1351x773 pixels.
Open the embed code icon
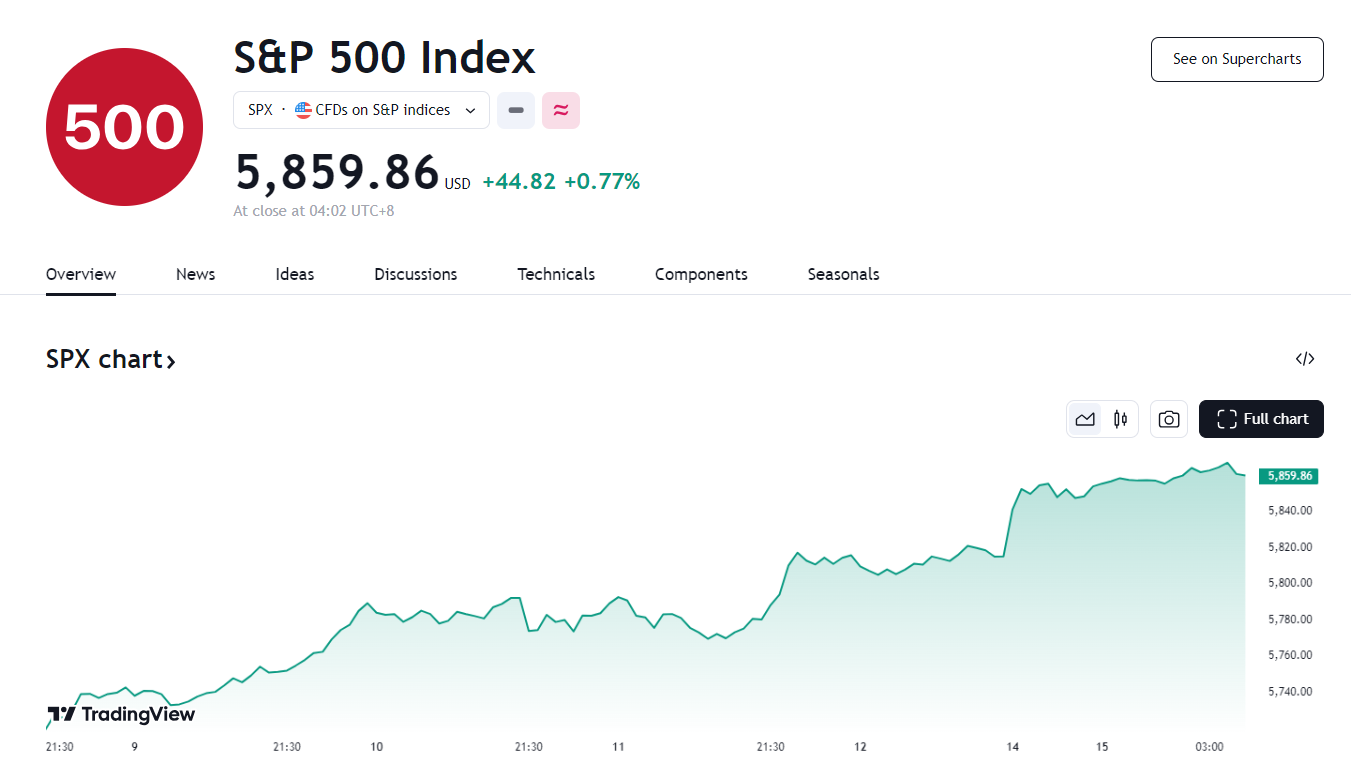click(1304, 359)
